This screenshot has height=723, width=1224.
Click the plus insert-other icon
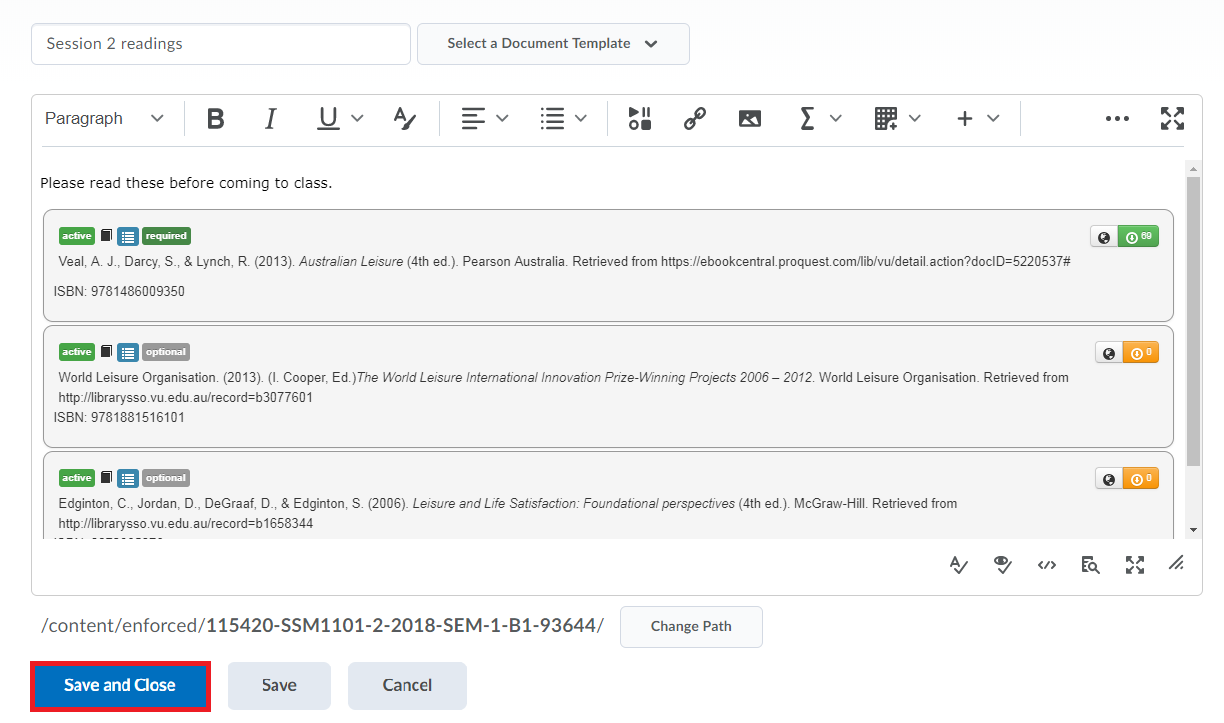tap(965, 119)
